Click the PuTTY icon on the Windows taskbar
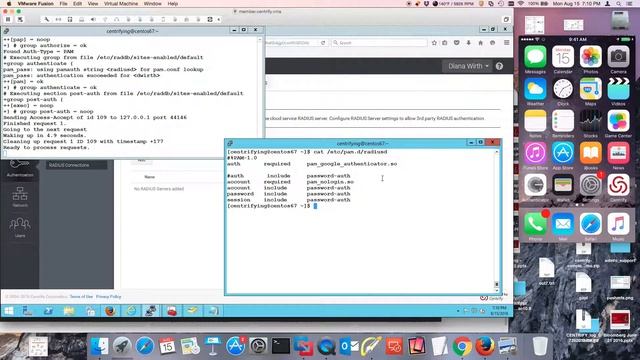The height and width of the screenshot is (360, 640). pos(151,311)
